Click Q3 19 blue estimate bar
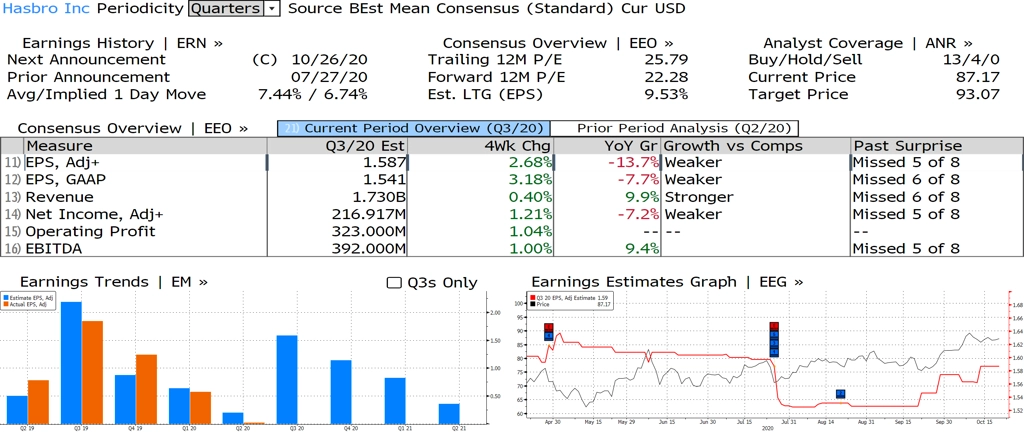This screenshot has width=1024, height=435. pyautogui.click(x=71, y=362)
